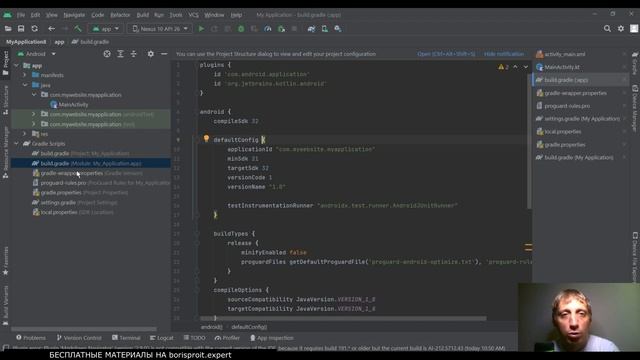Go to next highlighted error arrow
This screenshot has width=640, height=360.
[x=526, y=67]
